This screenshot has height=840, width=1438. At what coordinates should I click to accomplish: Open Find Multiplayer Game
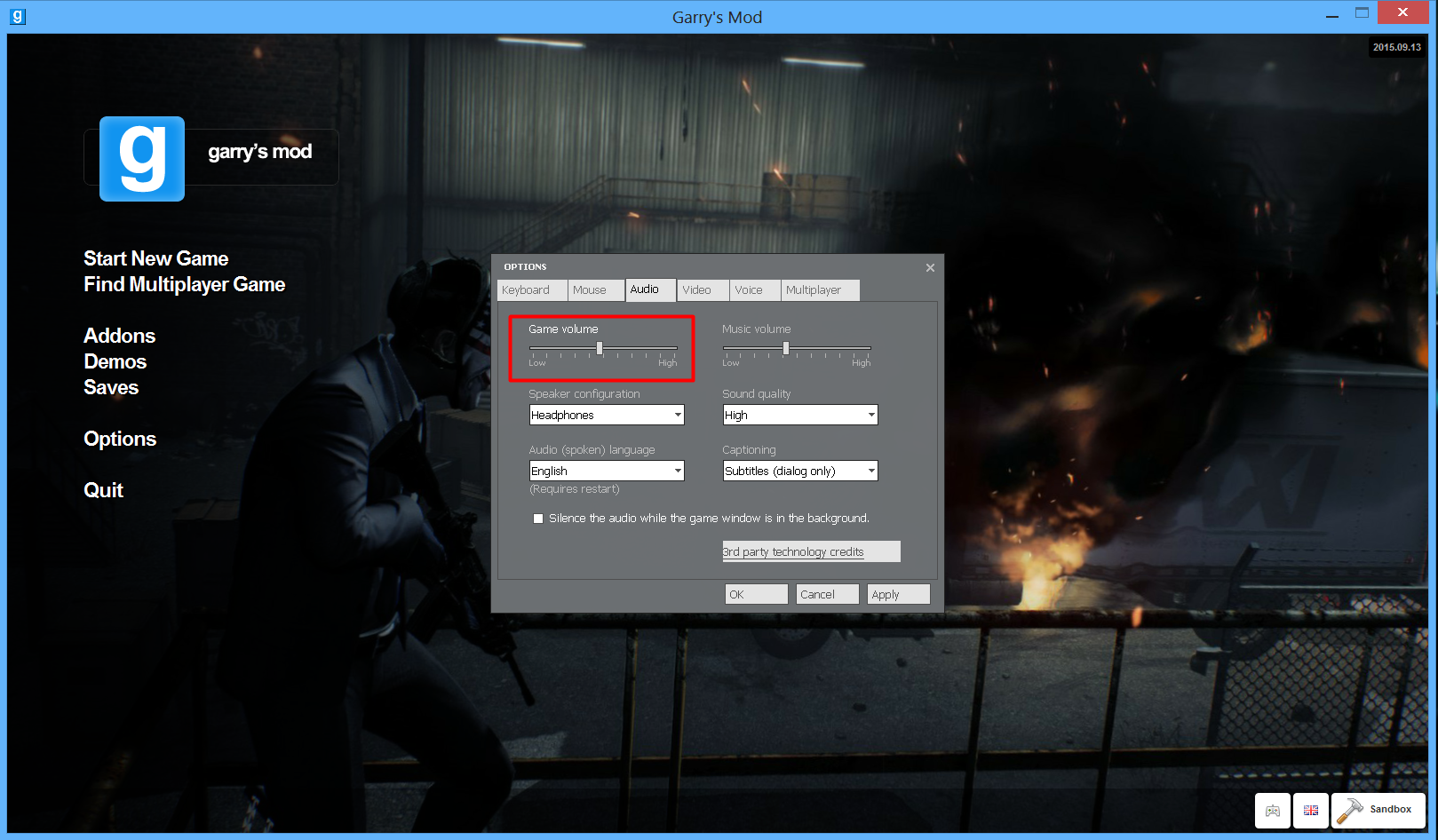[x=185, y=284]
